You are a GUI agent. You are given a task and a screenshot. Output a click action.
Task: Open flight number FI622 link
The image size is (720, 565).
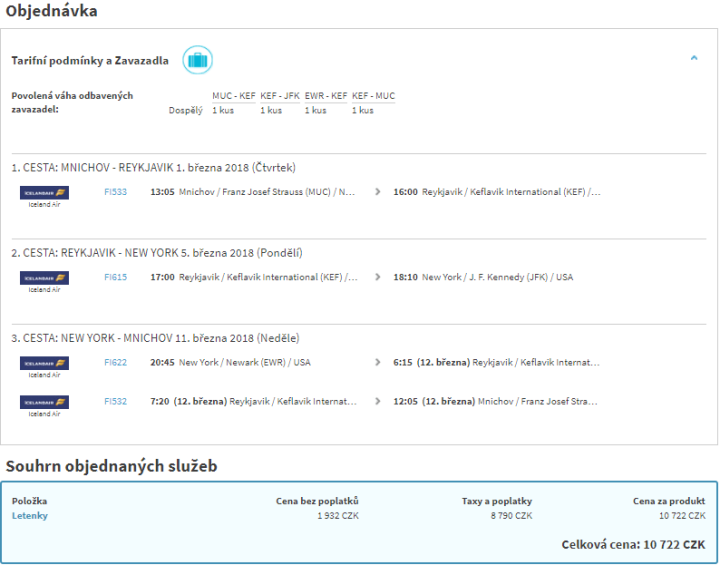tap(115, 362)
